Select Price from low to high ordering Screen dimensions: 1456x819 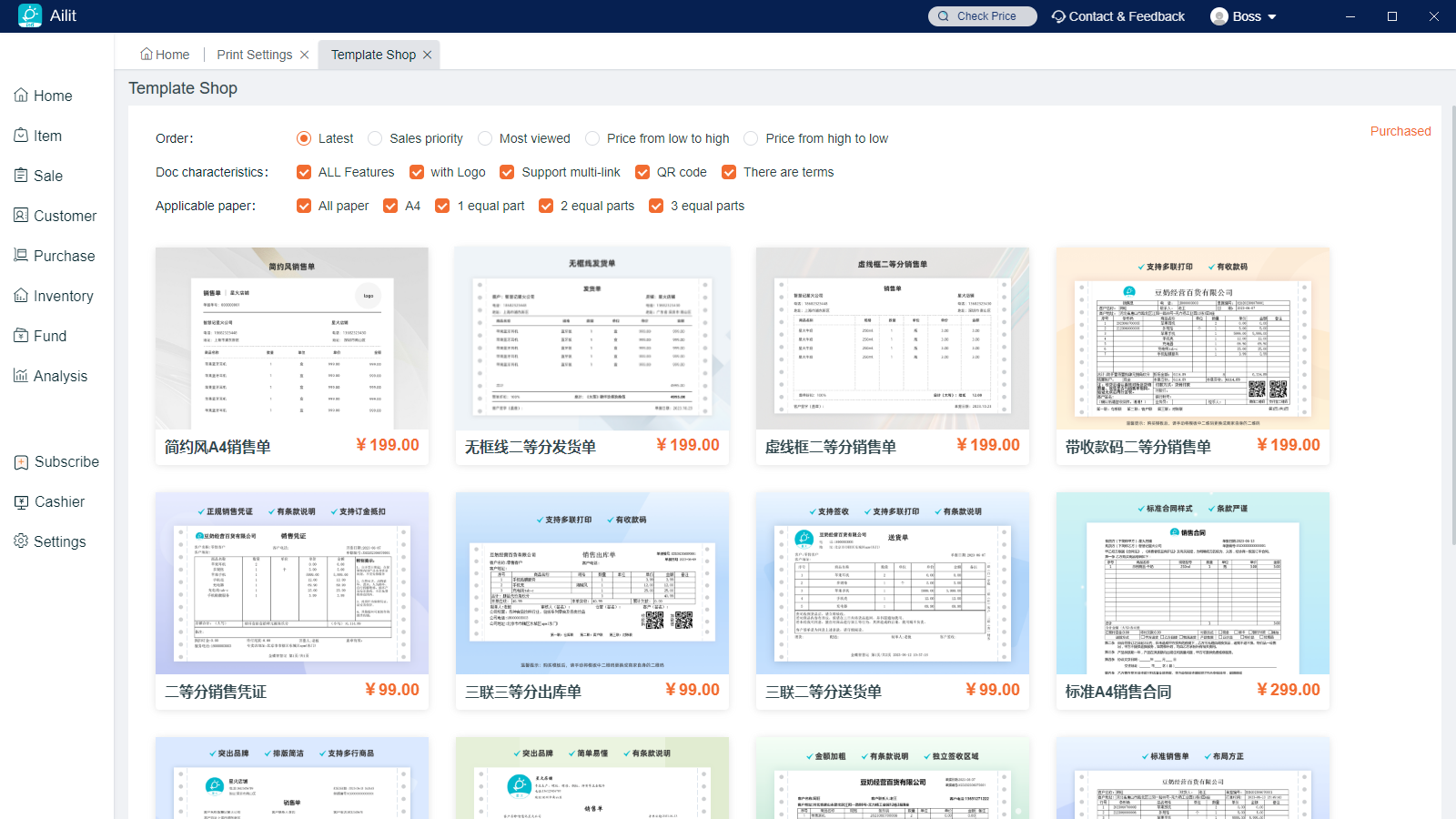(592, 138)
